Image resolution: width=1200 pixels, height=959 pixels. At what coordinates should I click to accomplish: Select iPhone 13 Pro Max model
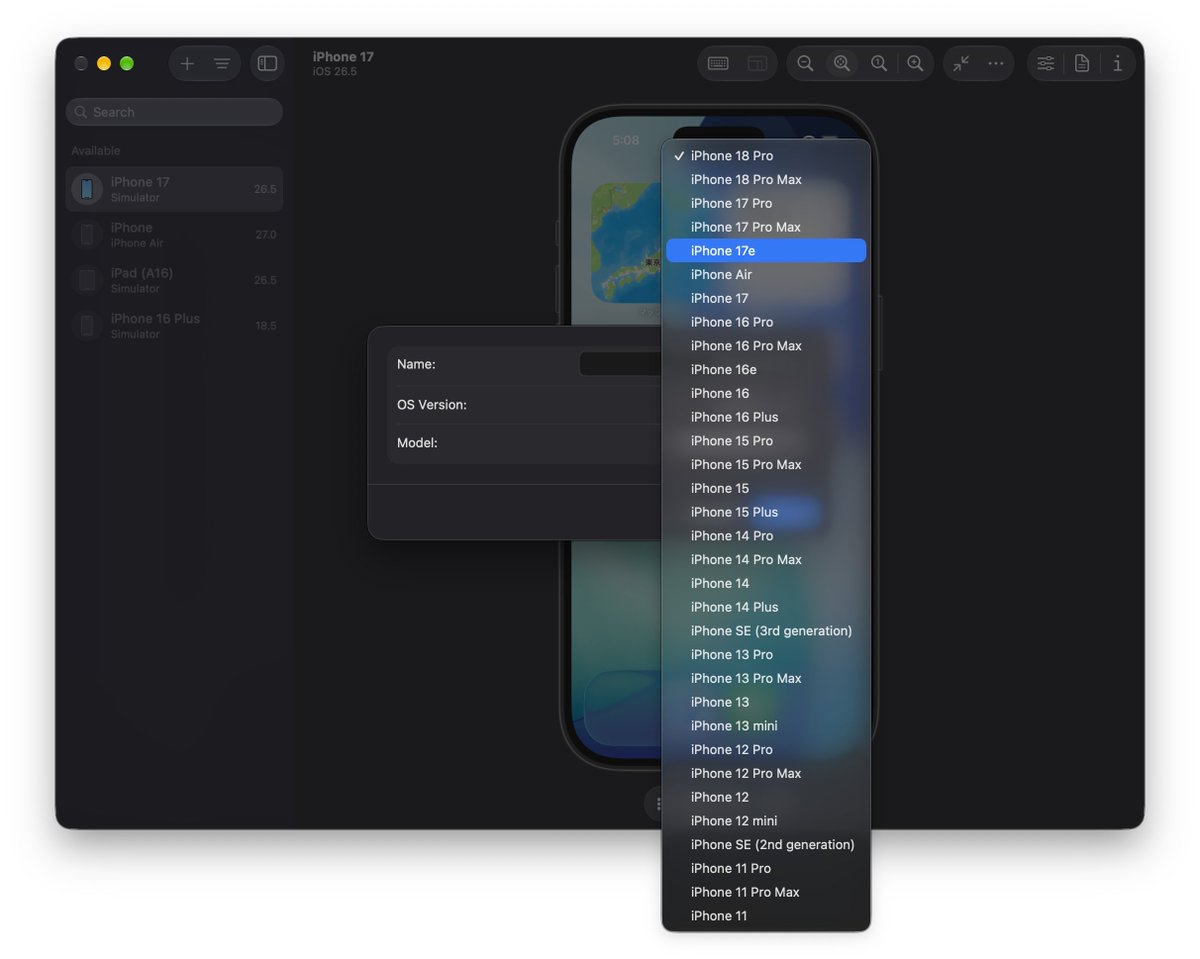766,678
